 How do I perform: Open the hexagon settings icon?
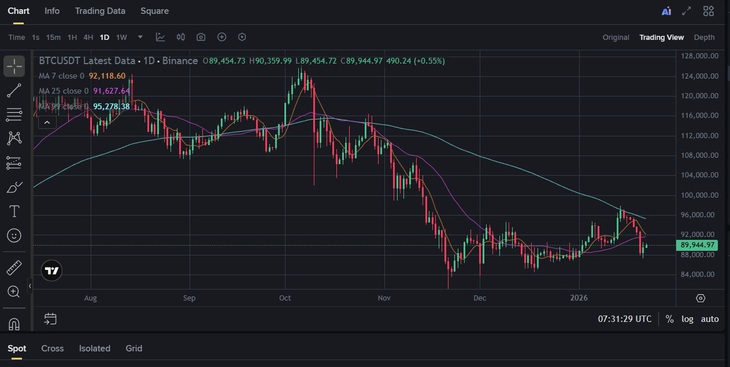pos(242,37)
